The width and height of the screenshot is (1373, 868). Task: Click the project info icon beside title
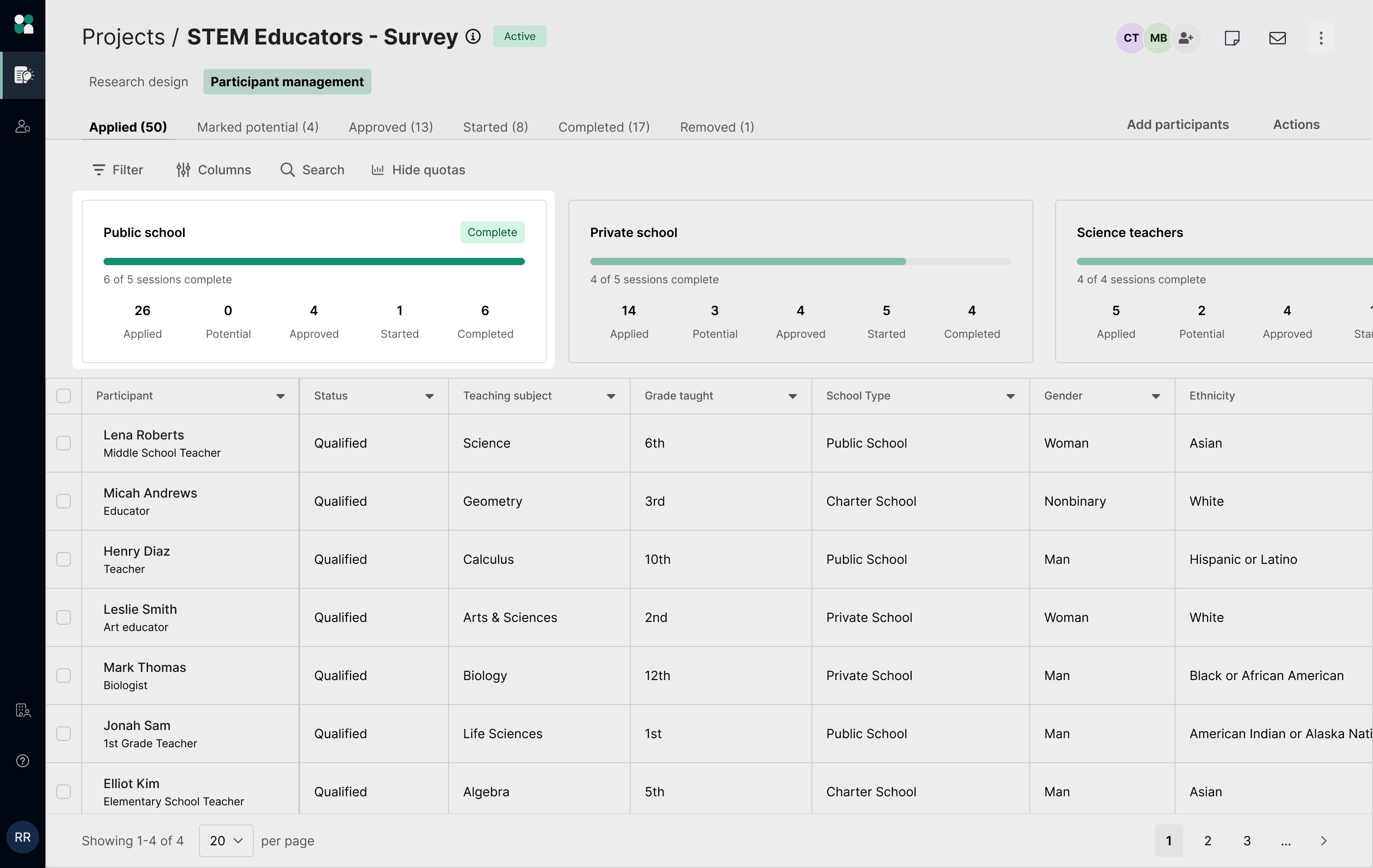[x=473, y=36]
